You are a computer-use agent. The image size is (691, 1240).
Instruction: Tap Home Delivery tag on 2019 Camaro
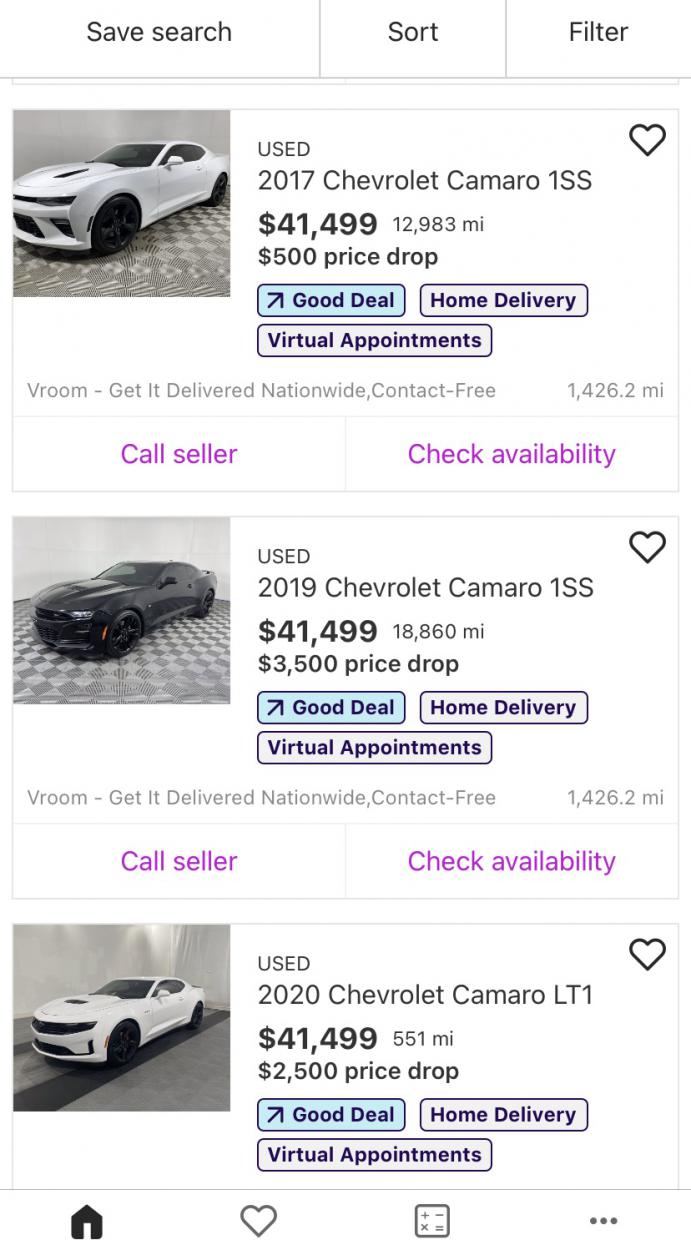[503, 707]
